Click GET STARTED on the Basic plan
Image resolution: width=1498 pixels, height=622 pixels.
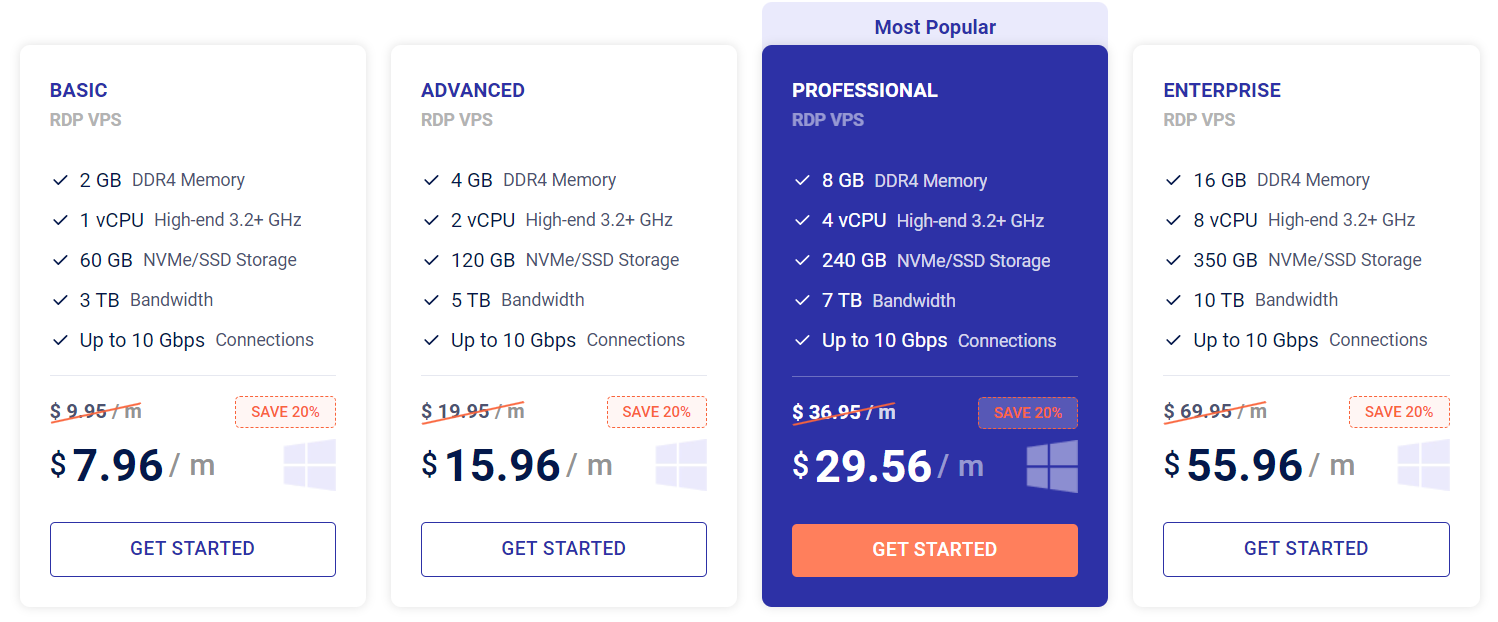192,548
